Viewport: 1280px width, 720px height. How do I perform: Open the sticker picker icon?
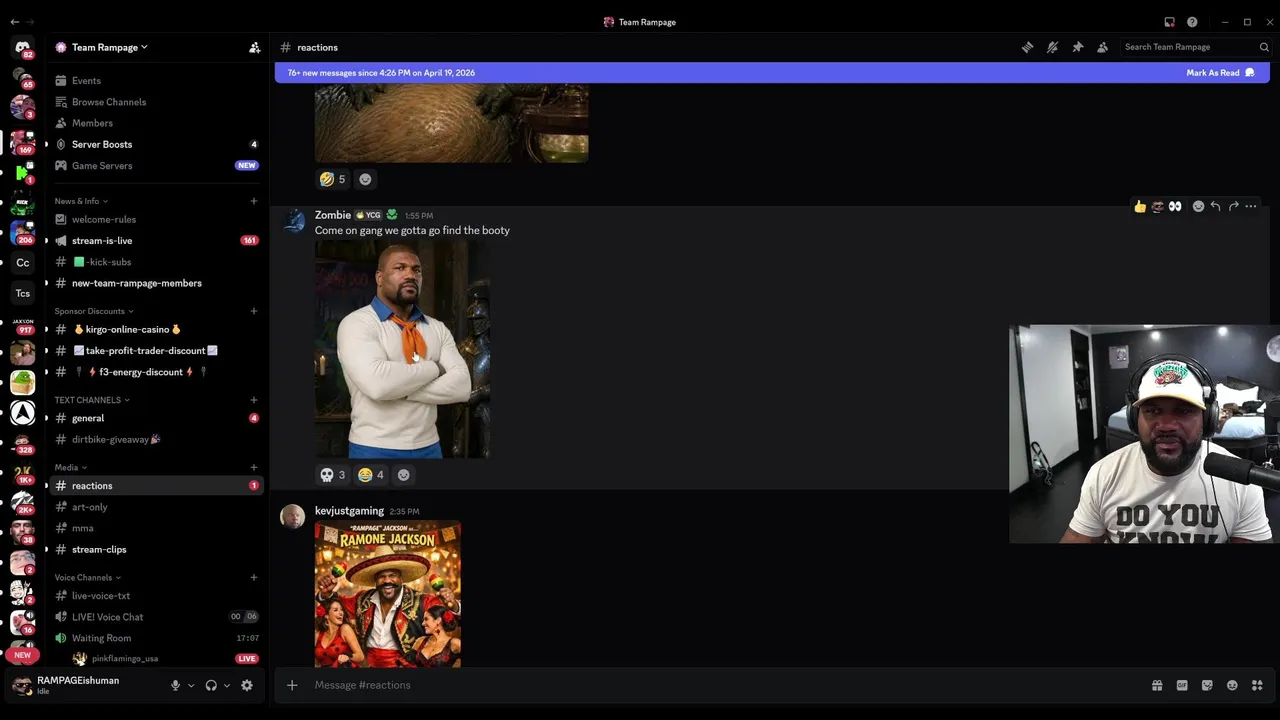(x=1207, y=685)
